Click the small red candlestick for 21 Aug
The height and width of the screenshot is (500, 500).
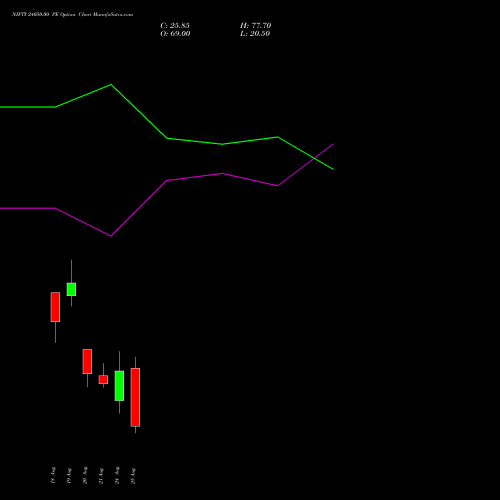[103, 380]
